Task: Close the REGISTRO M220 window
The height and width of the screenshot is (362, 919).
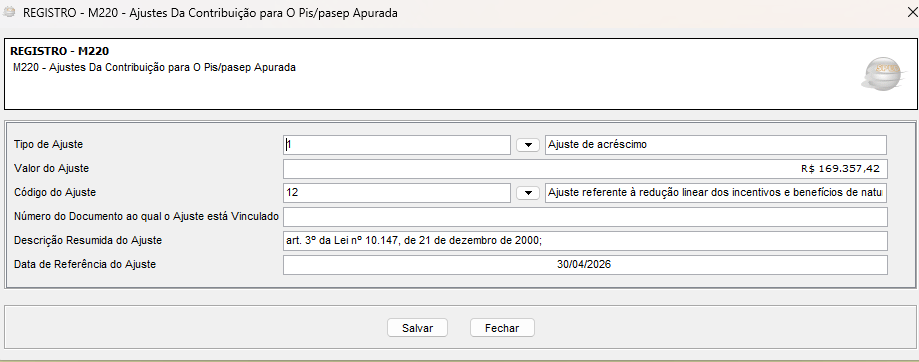Action: (x=912, y=12)
